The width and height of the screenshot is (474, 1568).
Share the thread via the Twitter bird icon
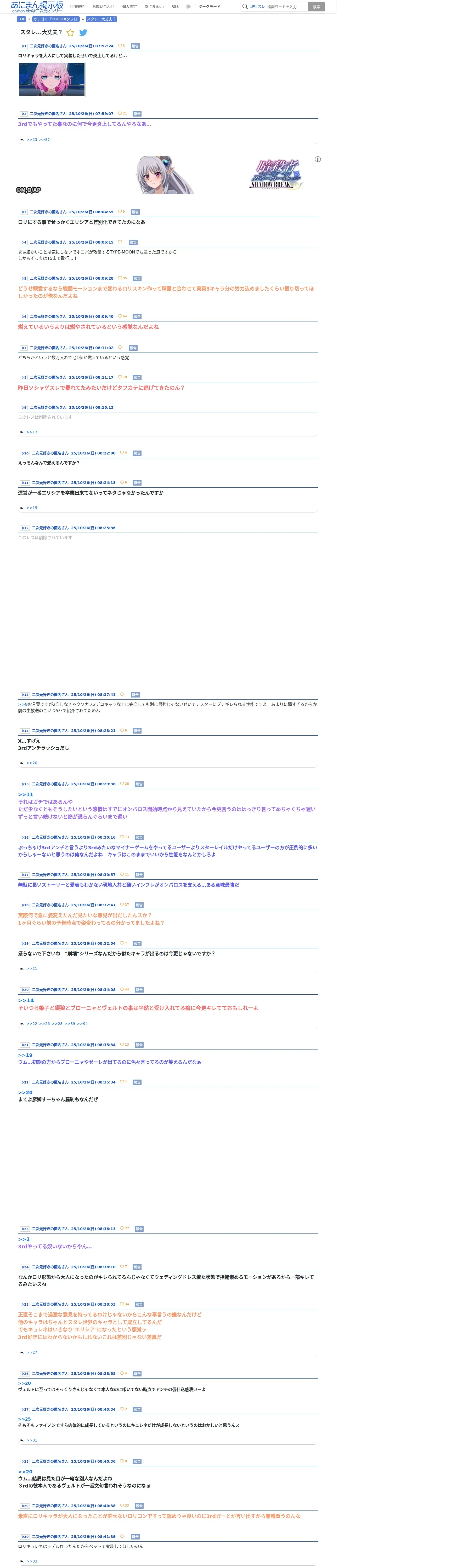(83, 33)
